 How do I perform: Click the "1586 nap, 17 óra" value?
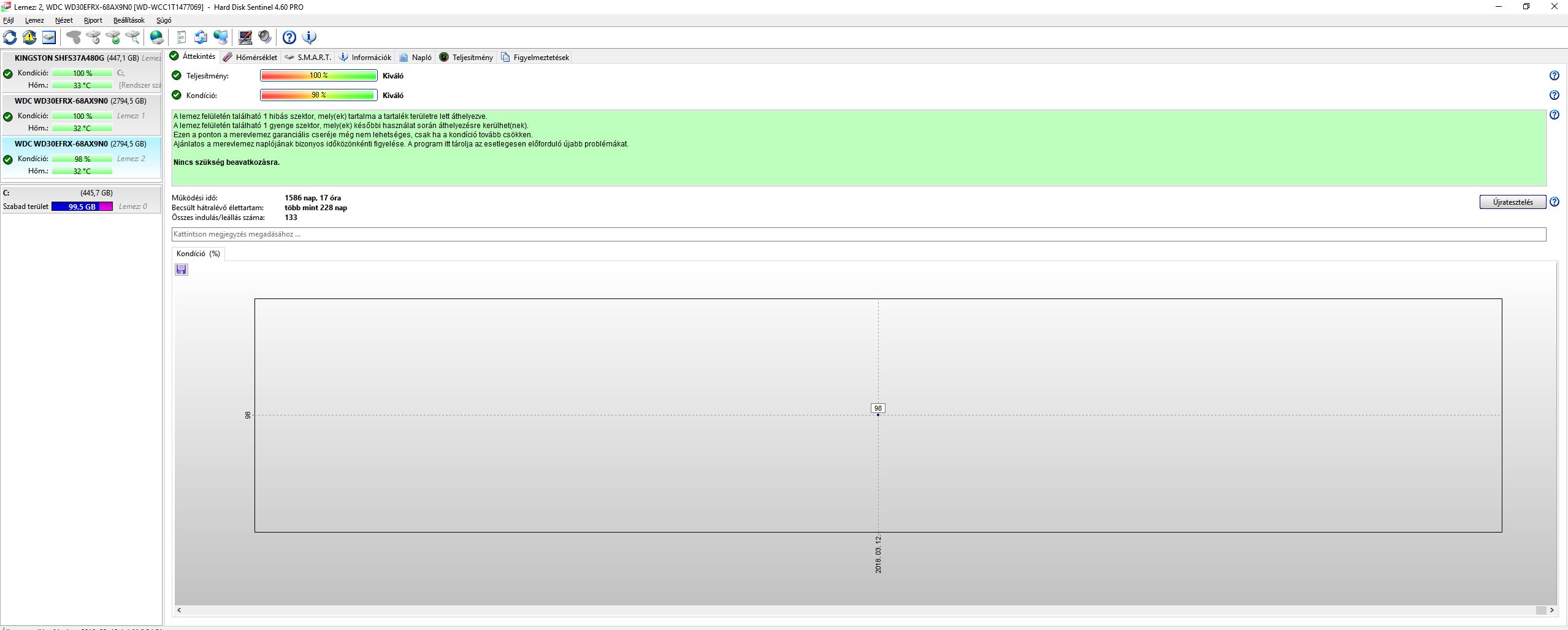point(313,198)
